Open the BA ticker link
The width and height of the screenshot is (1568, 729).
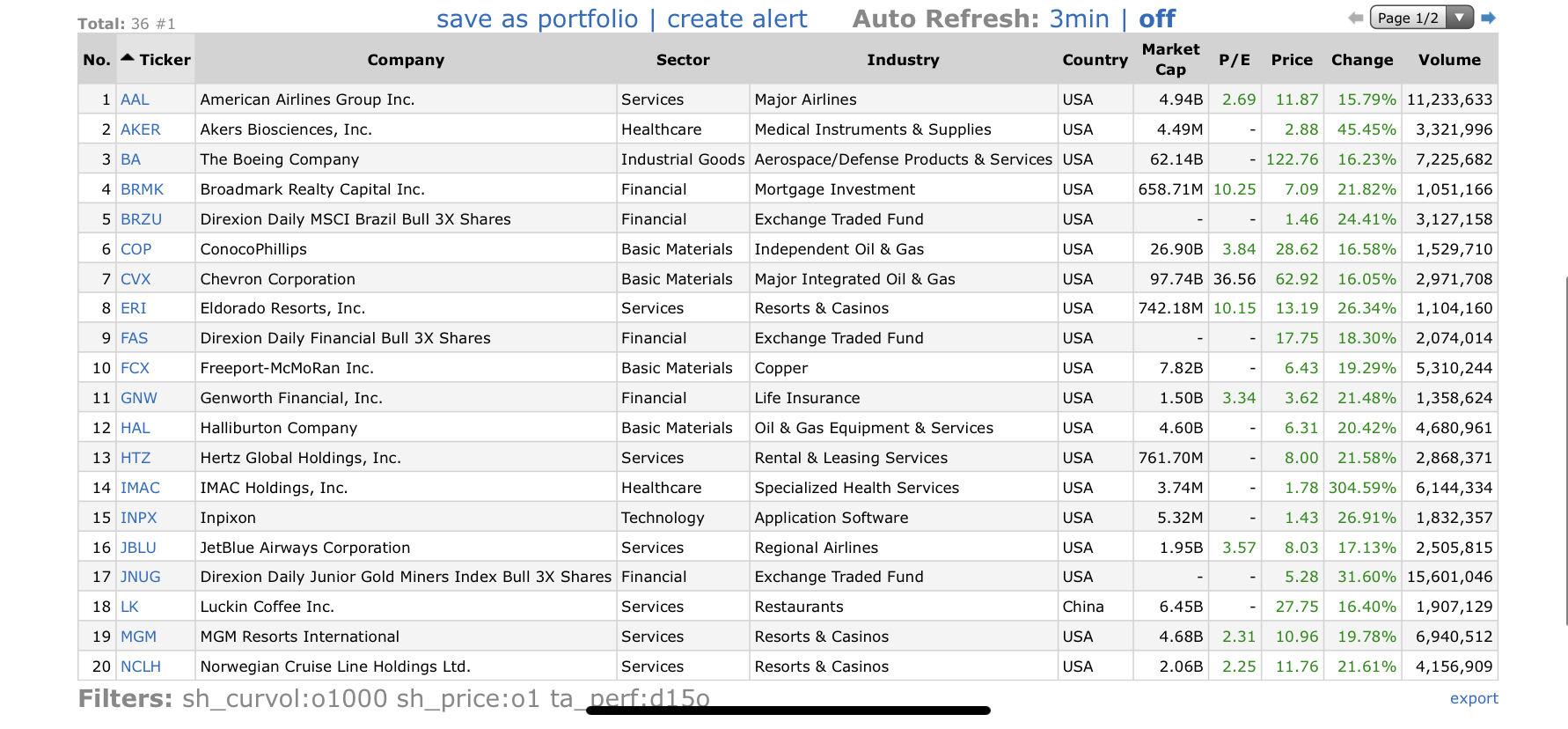coord(130,159)
